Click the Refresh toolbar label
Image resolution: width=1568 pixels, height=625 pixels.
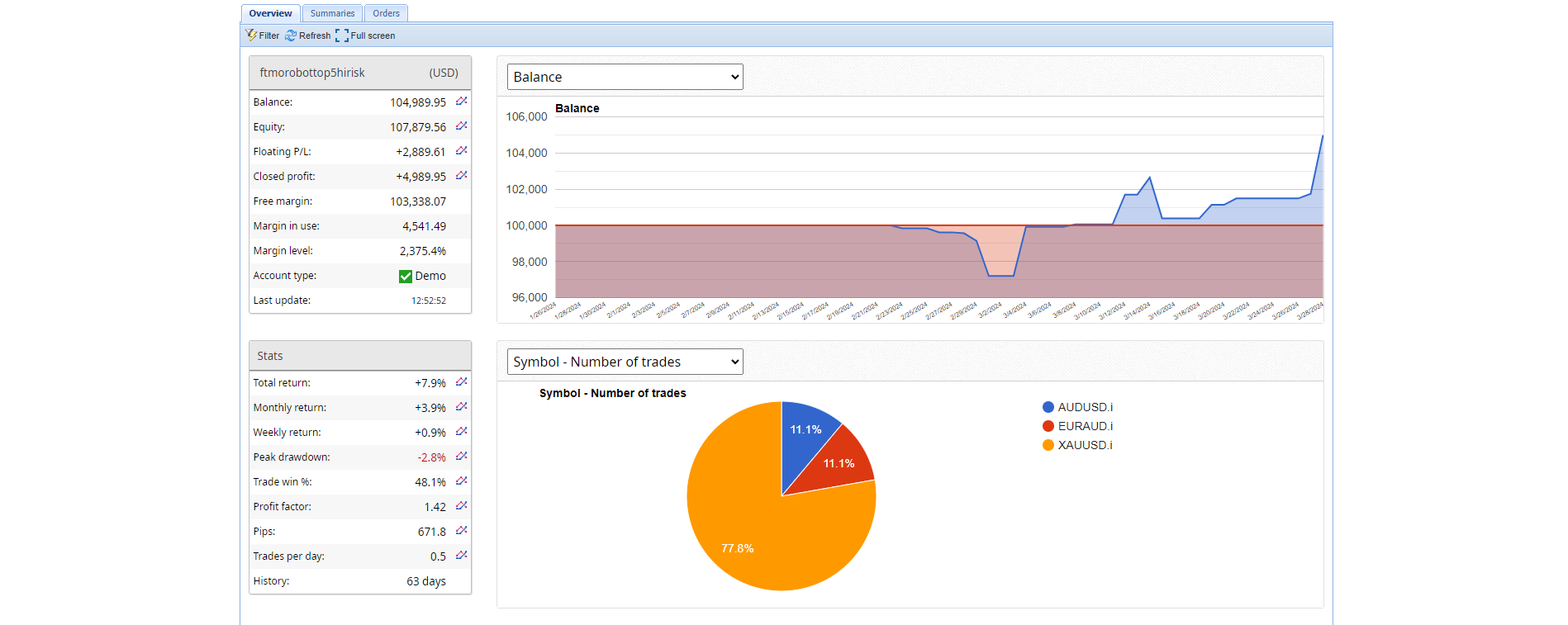pos(315,36)
